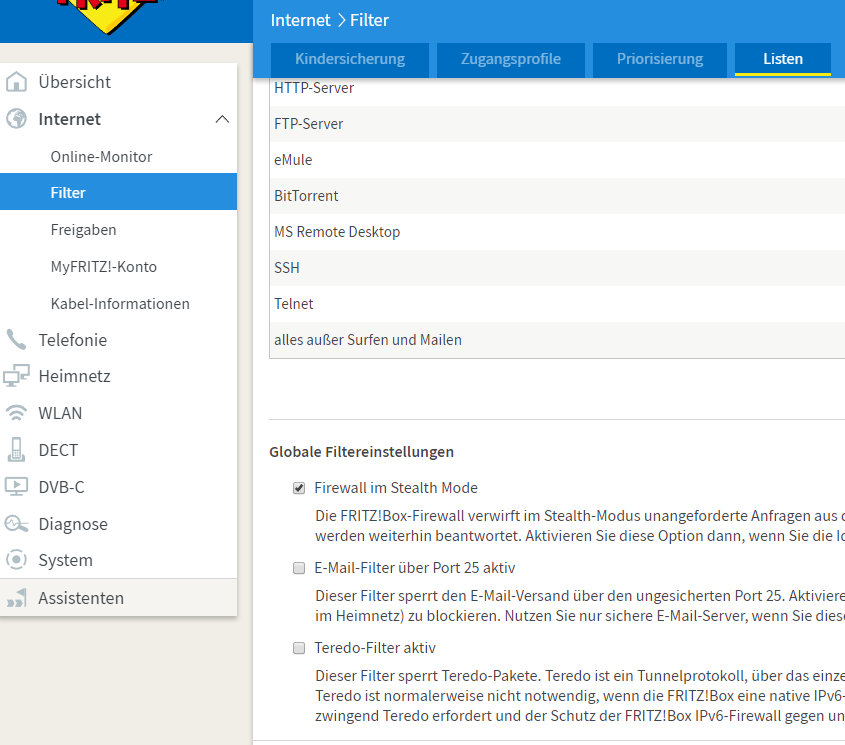Click the Firewall im Stealth Mode label

coord(396,488)
